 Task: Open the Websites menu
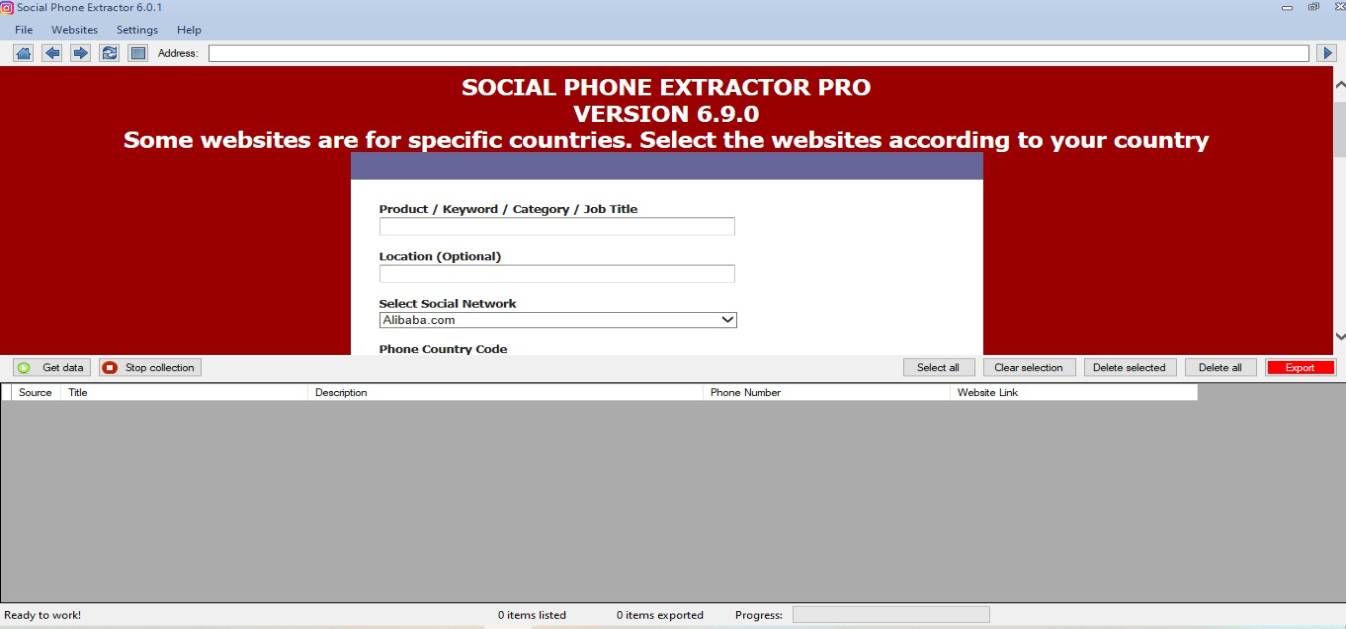(75, 30)
